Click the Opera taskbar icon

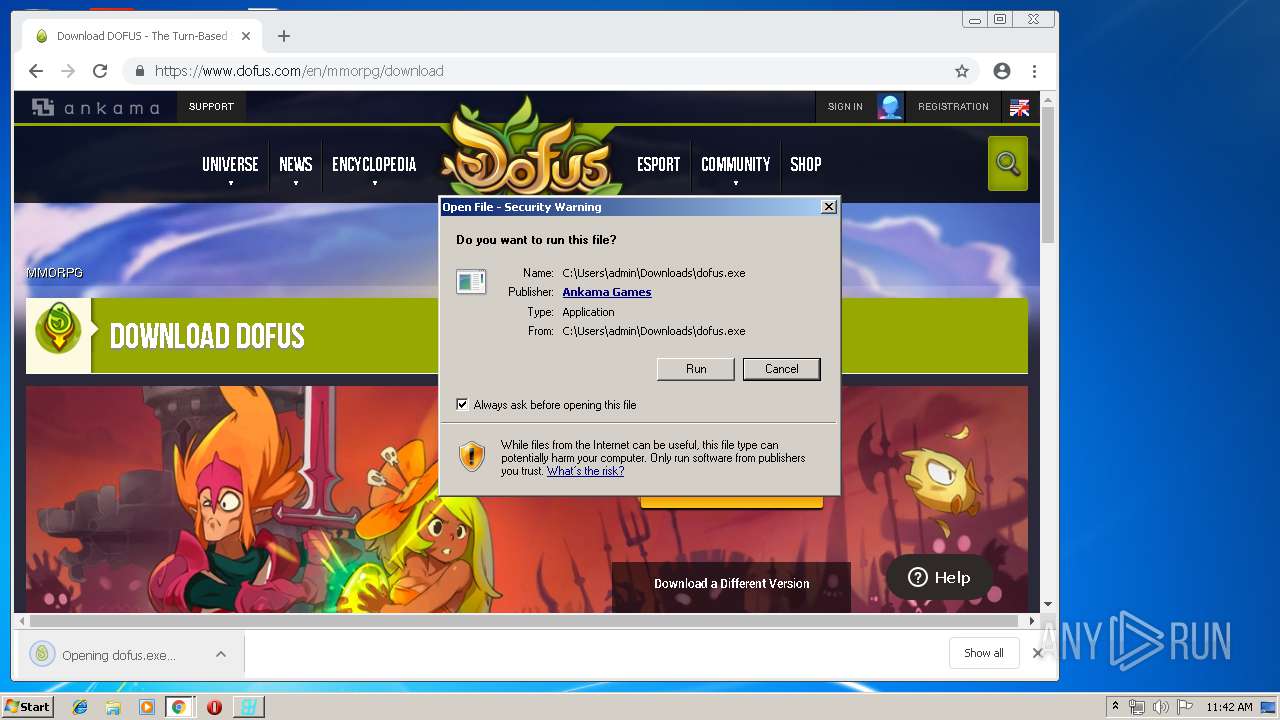[x=214, y=707]
